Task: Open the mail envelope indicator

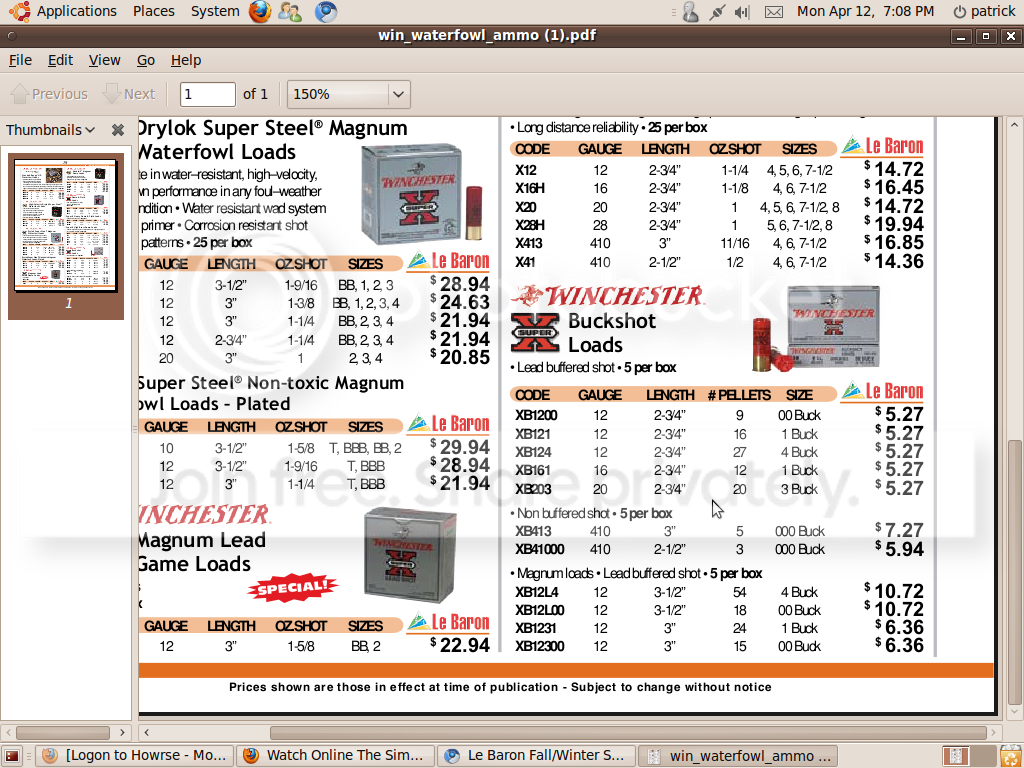Action: (773, 12)
